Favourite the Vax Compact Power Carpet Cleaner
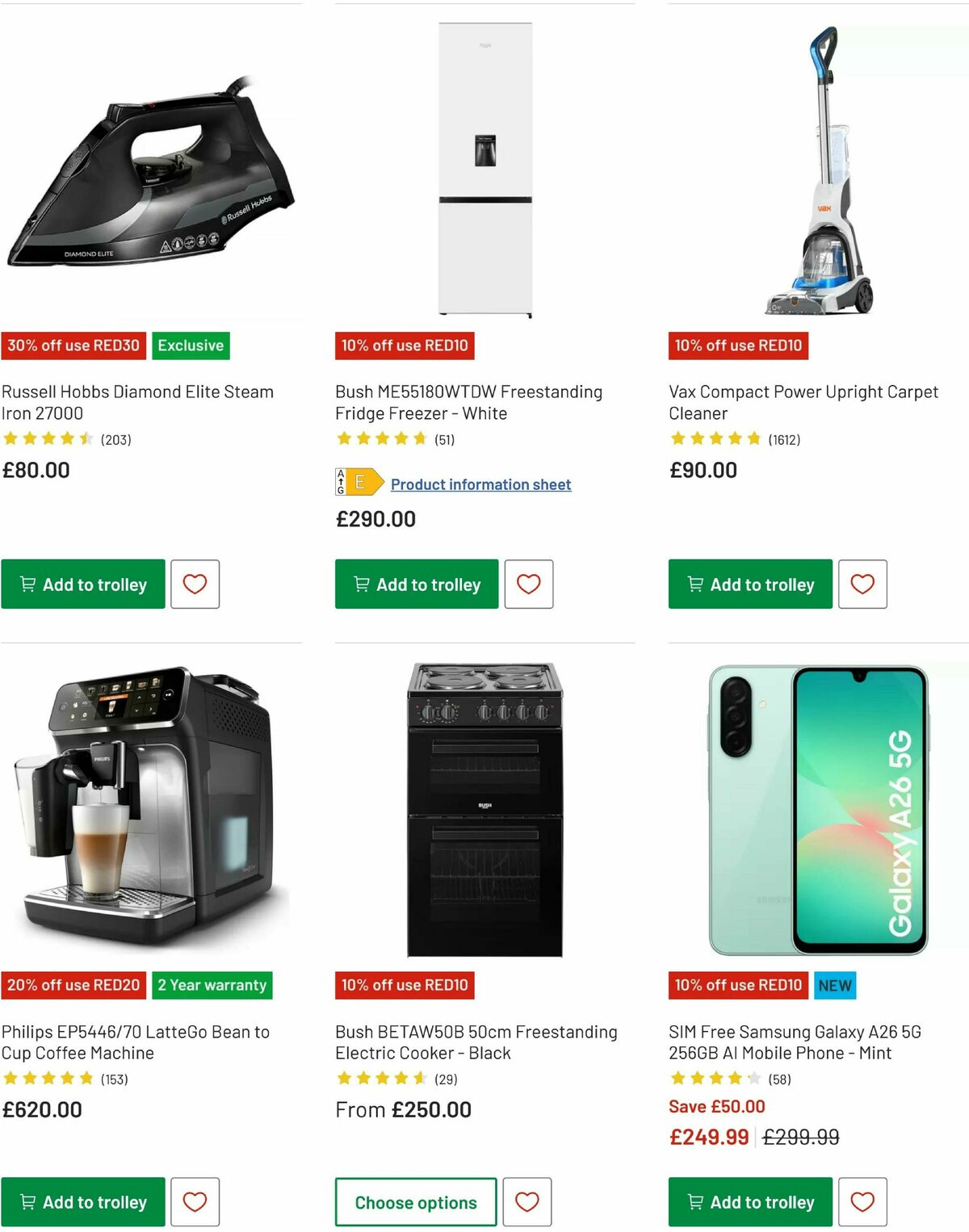Image resolution: width=969 pixels, height=1232 pixels. click(862, 584)
